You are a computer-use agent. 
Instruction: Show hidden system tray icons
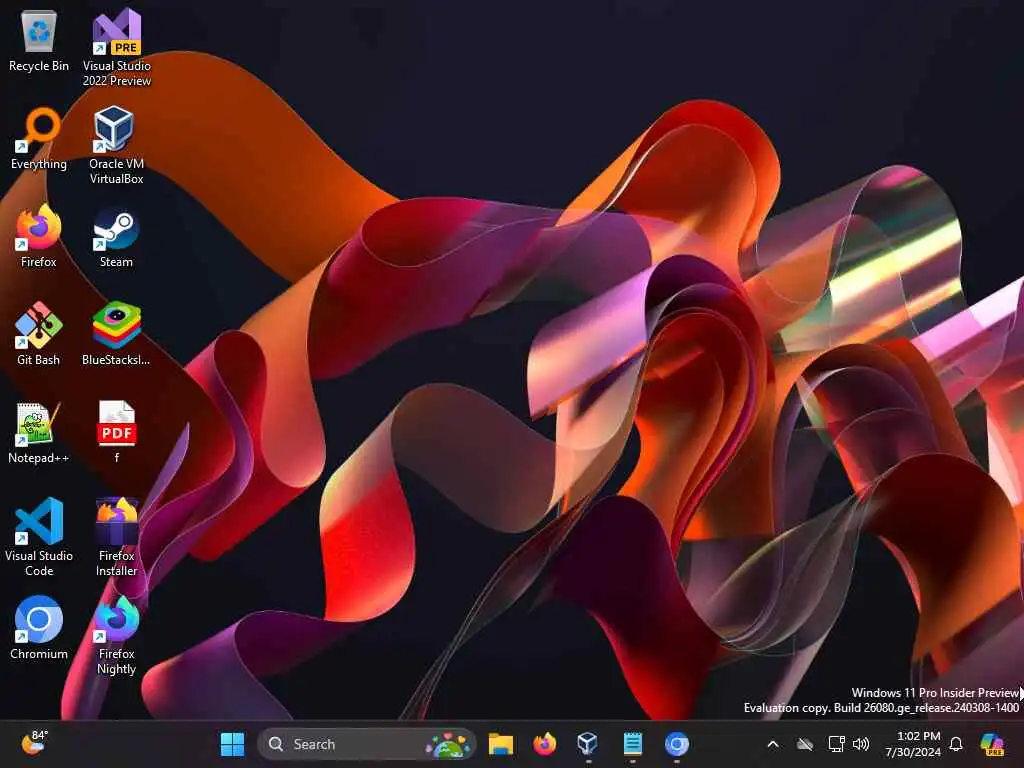click(x=773, y=744)
